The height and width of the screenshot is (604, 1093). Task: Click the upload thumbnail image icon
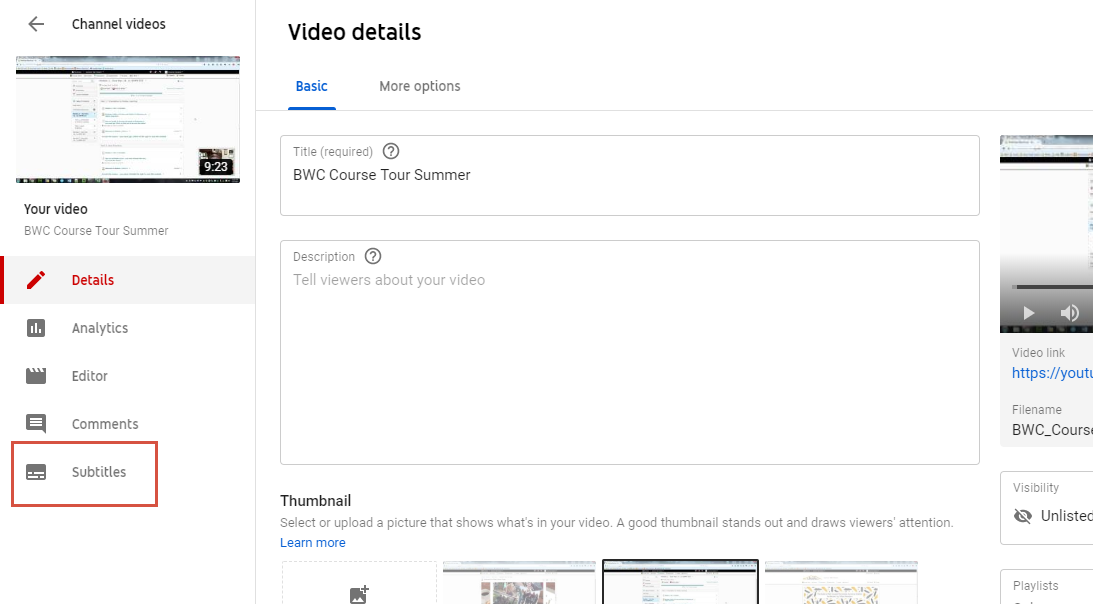(358, 594)
